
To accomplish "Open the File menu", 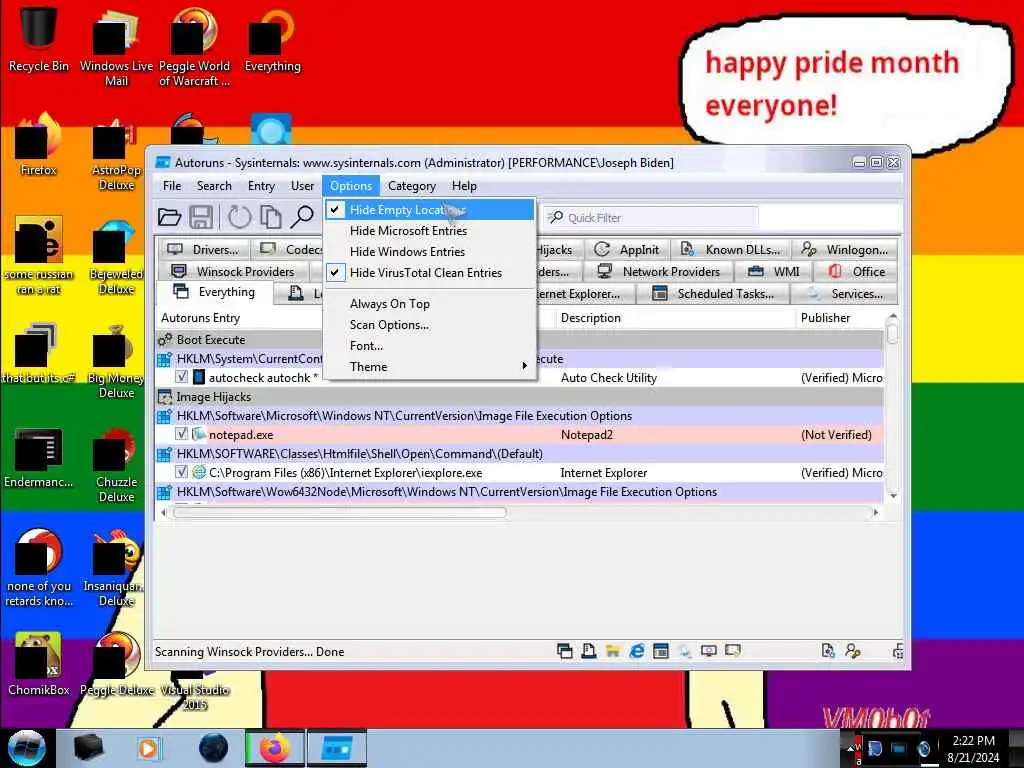I will pos(172,186).
